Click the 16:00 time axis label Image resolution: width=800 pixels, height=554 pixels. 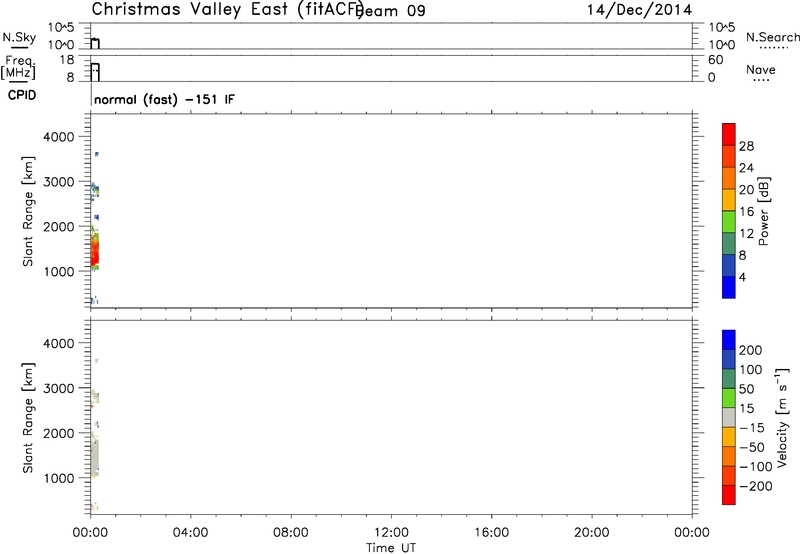tap(491, 533)
